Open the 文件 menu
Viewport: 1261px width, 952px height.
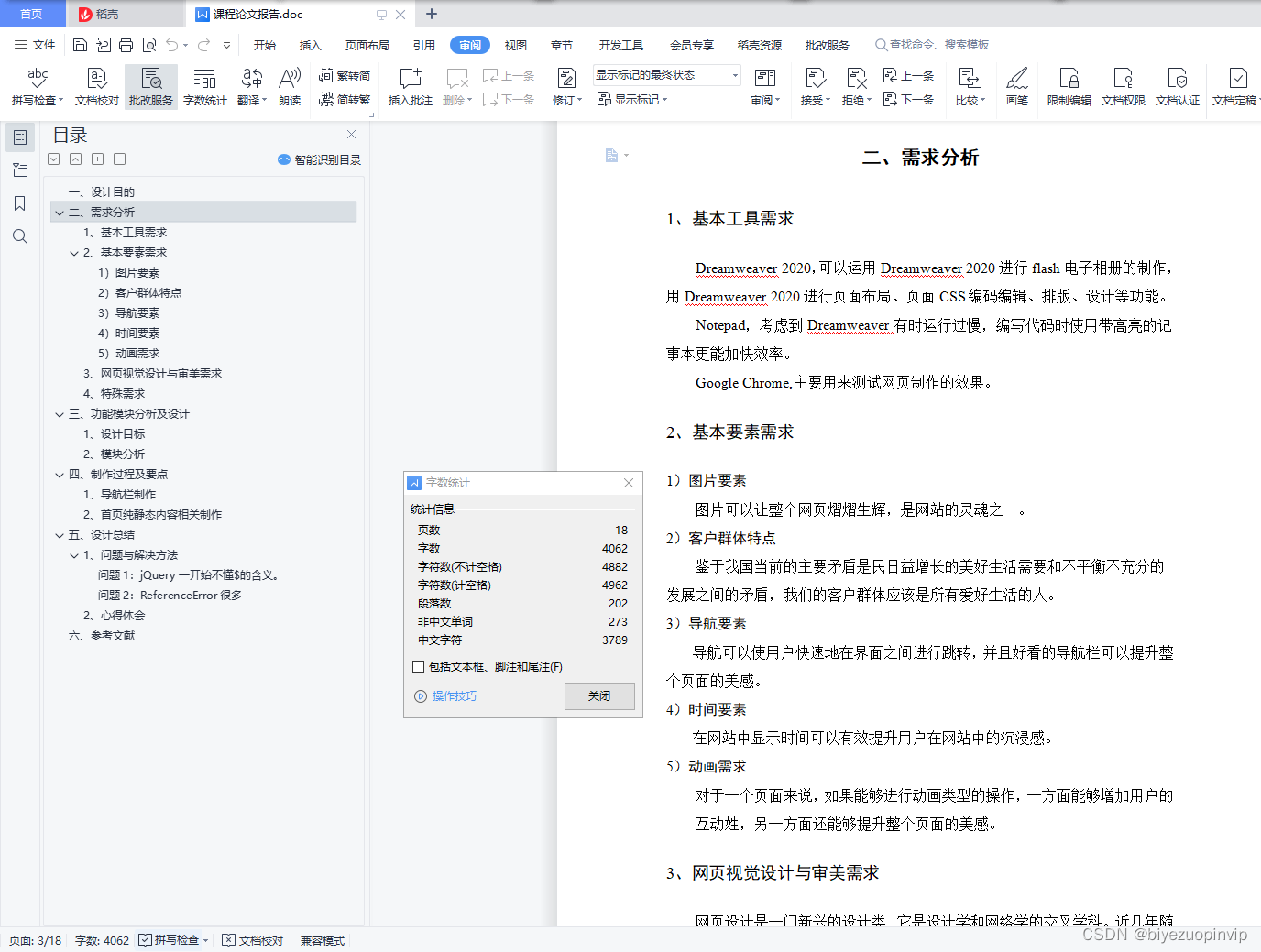point(35,45)
